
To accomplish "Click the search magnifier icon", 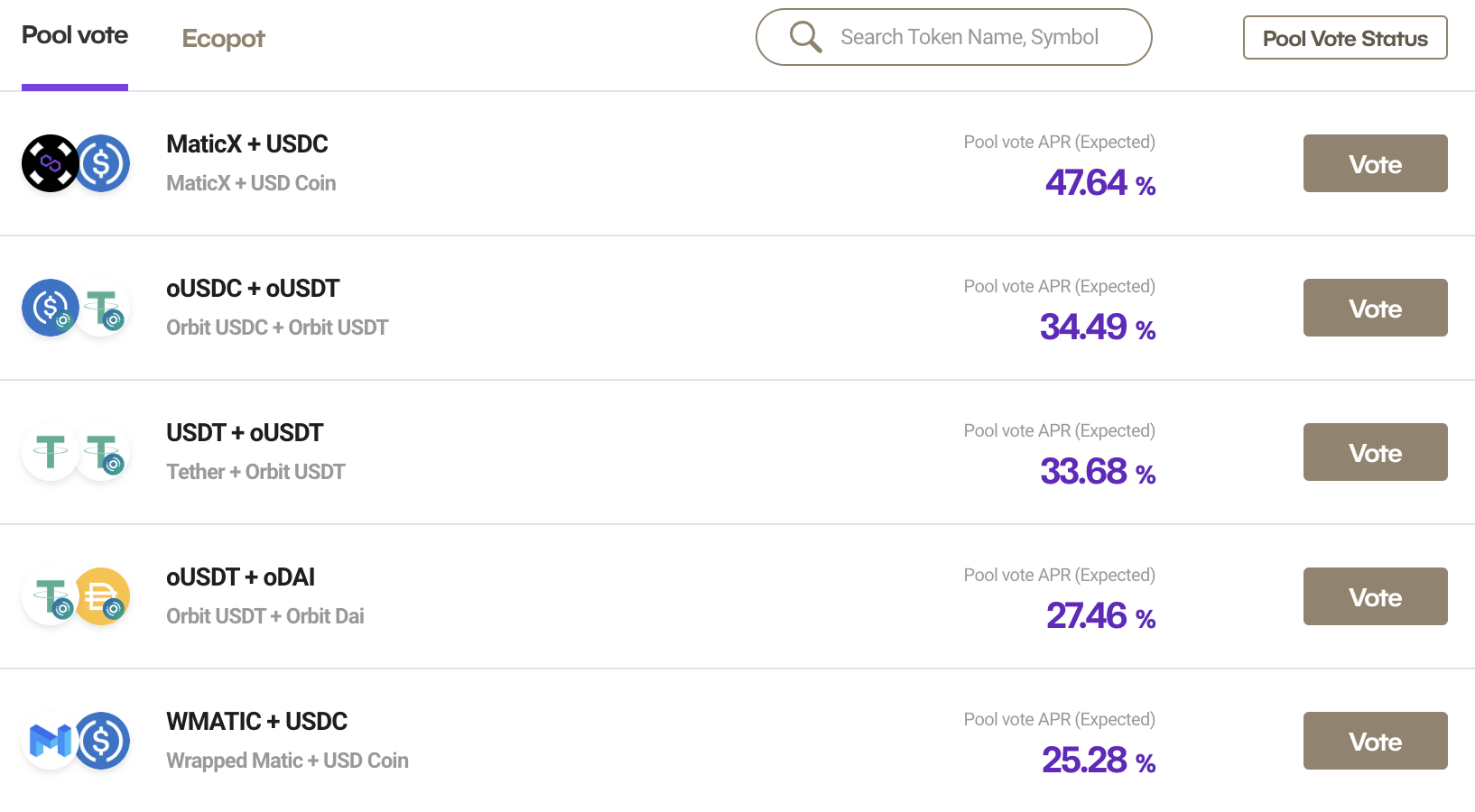I will coord(805,37).
